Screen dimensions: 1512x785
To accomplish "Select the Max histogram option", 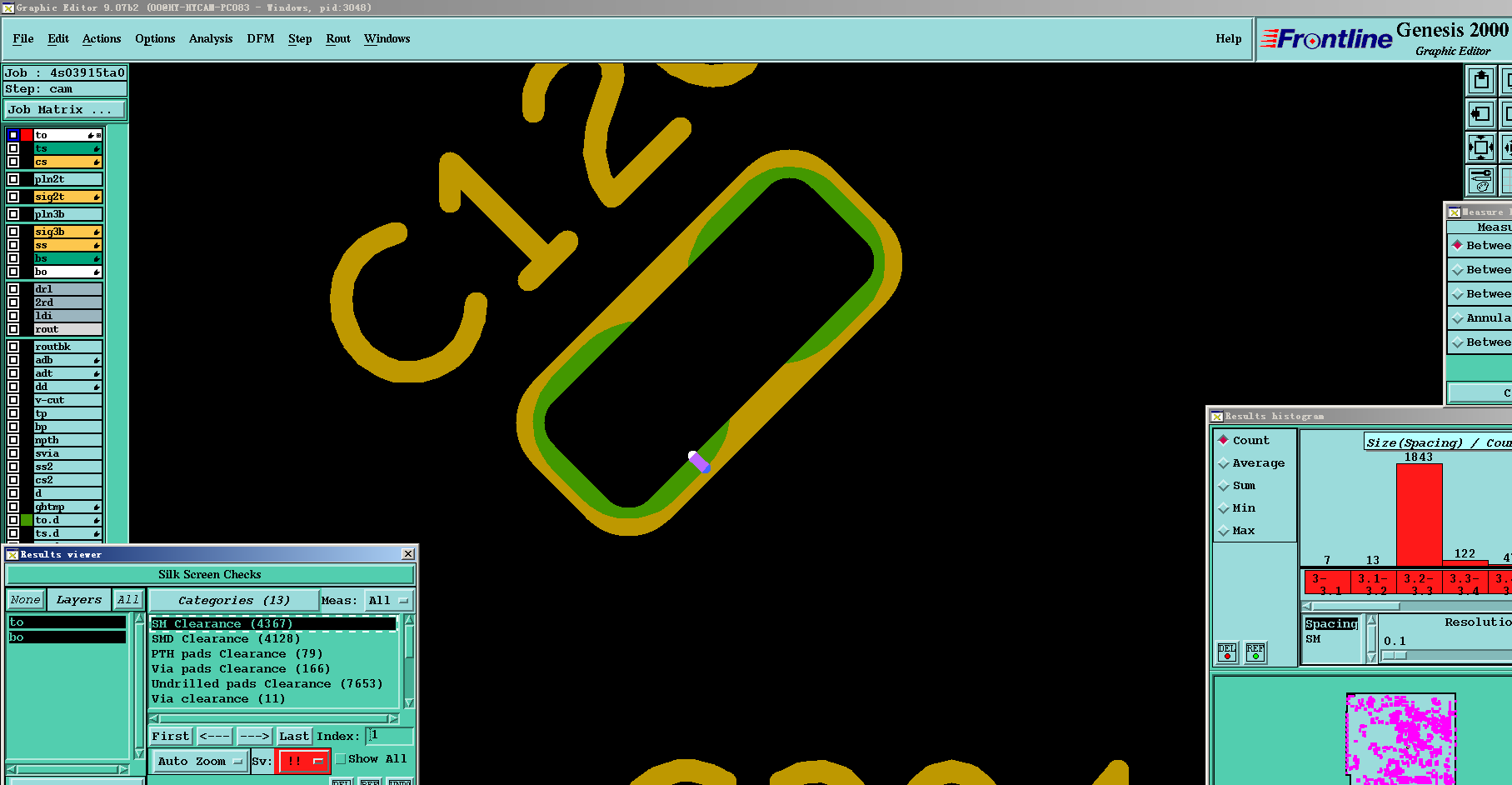I will [x=1223, y=530].
